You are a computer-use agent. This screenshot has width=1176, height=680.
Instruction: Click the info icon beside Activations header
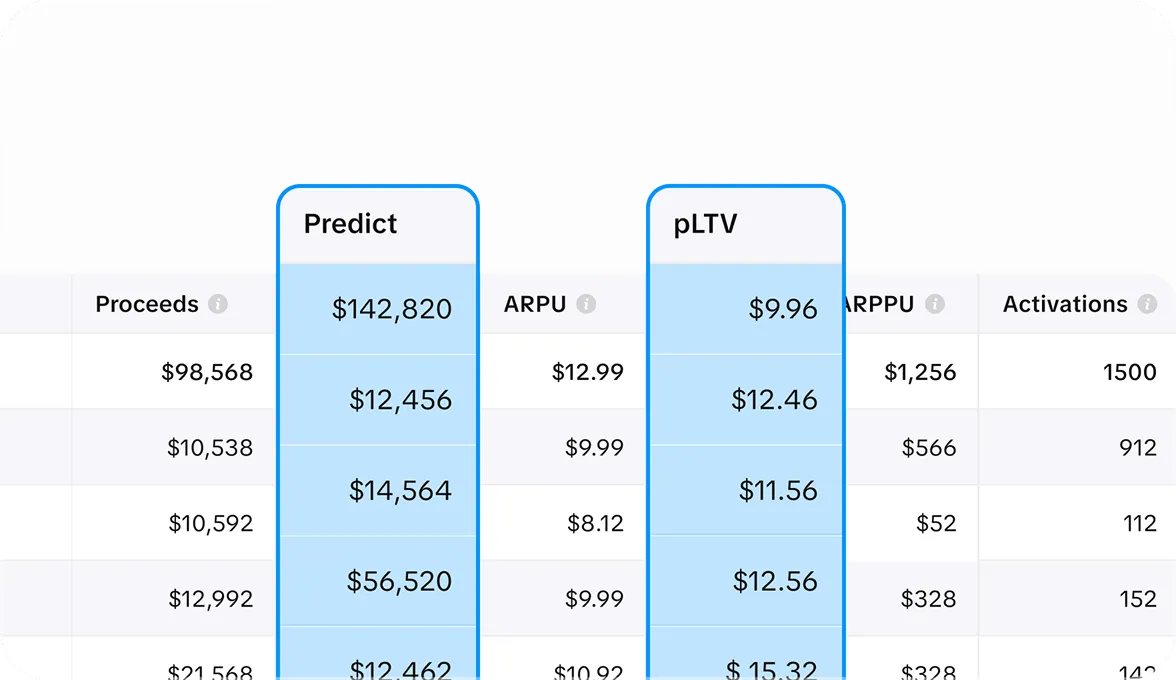point(1150,304)
